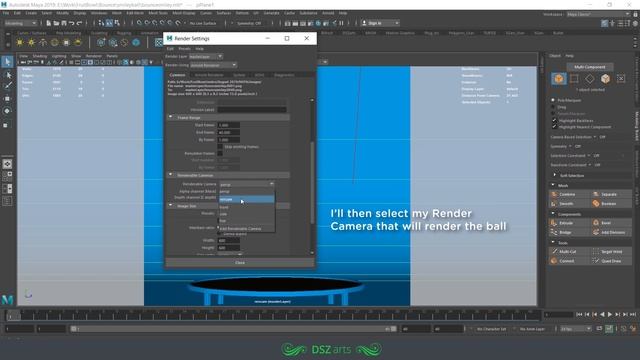Viewport: 640px width, 360px height.
Task: Open the Modeling menu set dropdown
Action: point(20,23)
